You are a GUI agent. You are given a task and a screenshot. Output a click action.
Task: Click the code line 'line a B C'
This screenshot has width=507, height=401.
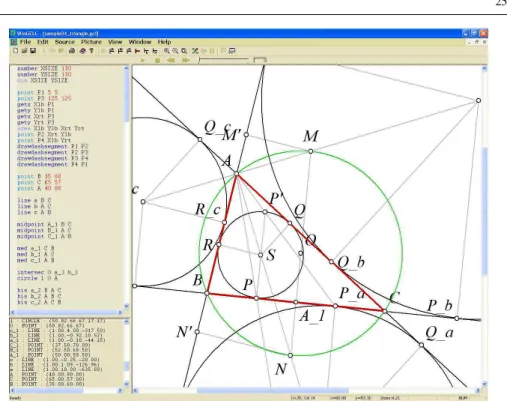click(x=34, y=200)
